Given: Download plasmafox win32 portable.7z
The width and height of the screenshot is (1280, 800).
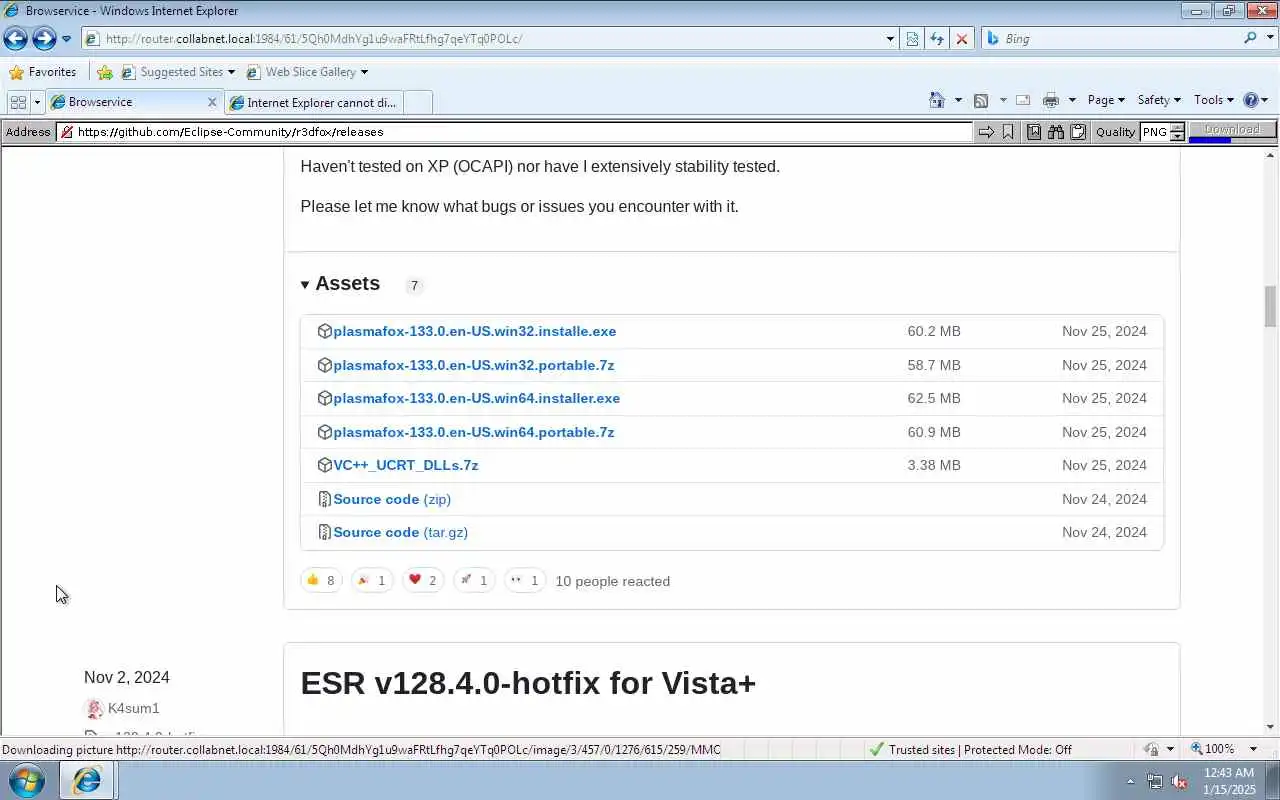Looking at the screenshot, I should pyautogui.click(x=473, y=365).
